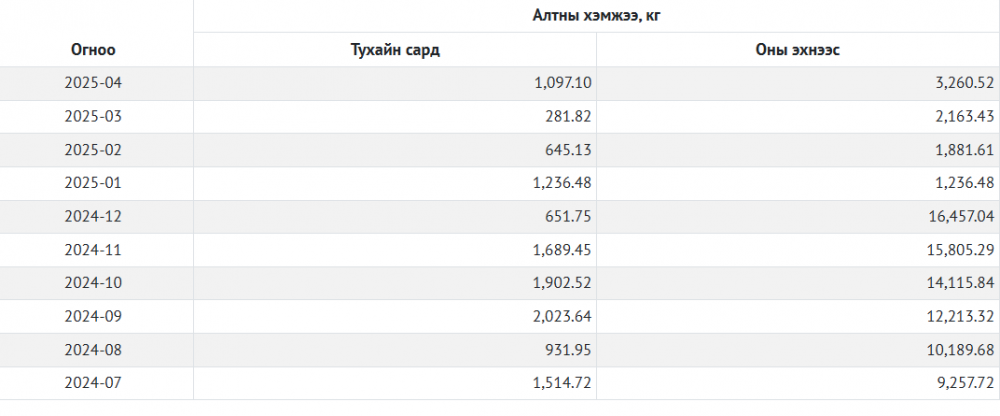Click the Оны эхнээс column header
Screen dimensions: 1000x416
(x=797, y=50)
